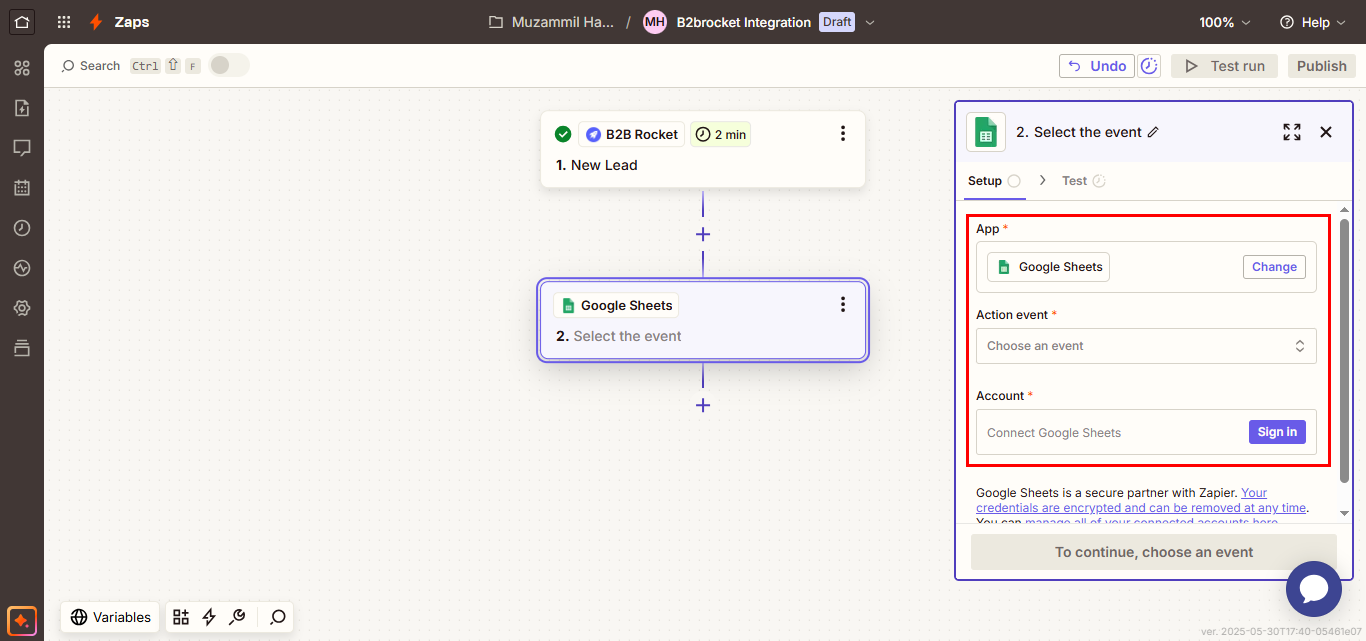The image size is (1366, 641).
Task: Click Change button for Google Sheets app
Action: pos(1274,267)
